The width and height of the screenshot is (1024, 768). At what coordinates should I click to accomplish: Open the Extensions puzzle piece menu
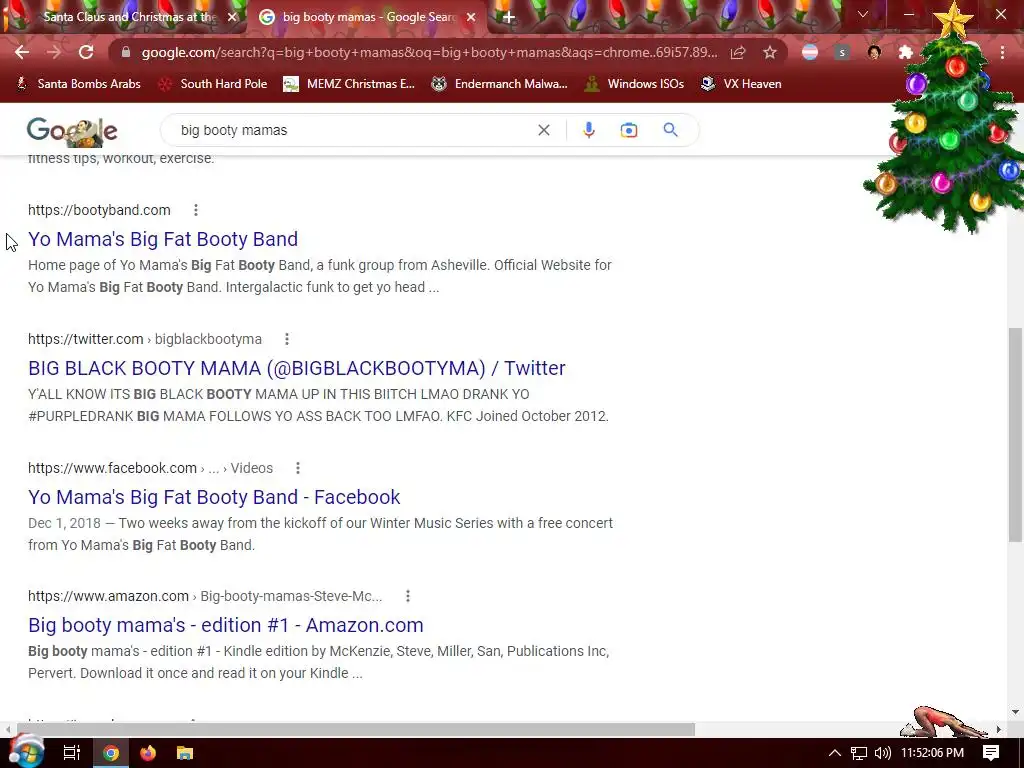[906, 52]
